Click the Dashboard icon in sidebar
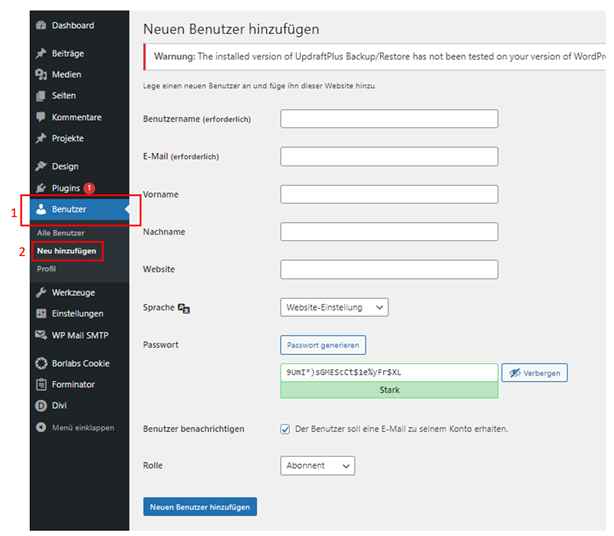Image resolution: width=614 pixels, height=536 pixels. [x=41, y=25]
